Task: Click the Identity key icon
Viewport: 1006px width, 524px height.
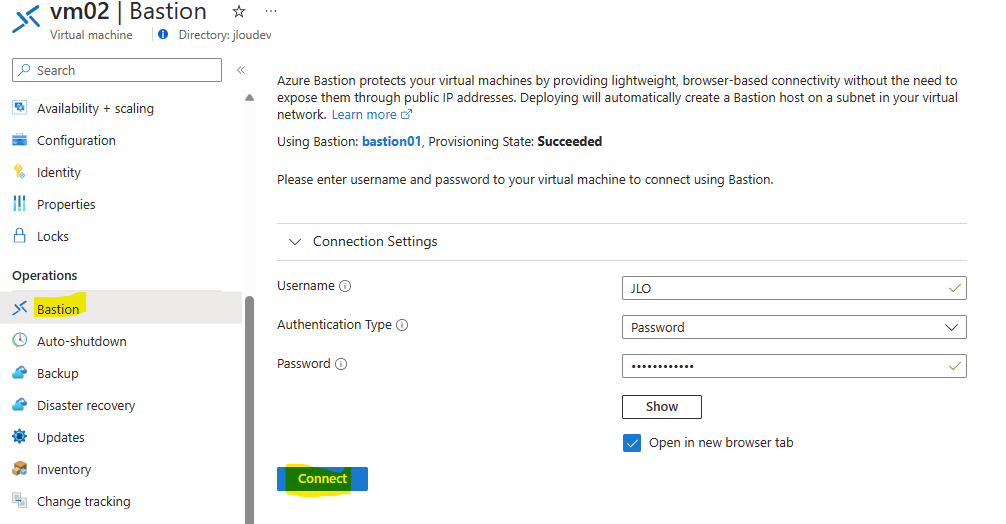Action: click(x=20, y=172)
